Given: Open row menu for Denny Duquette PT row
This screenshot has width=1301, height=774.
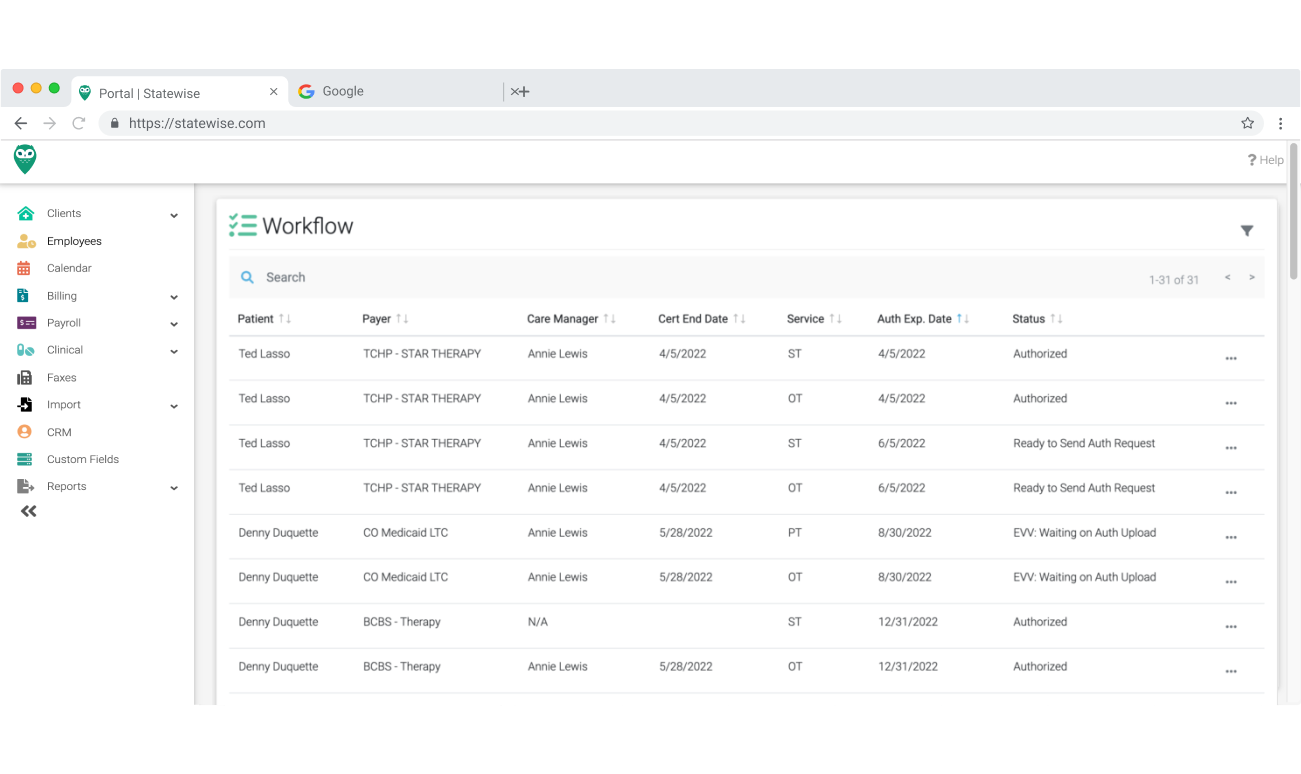Looking at the screenshot, I should (1231, 537).
